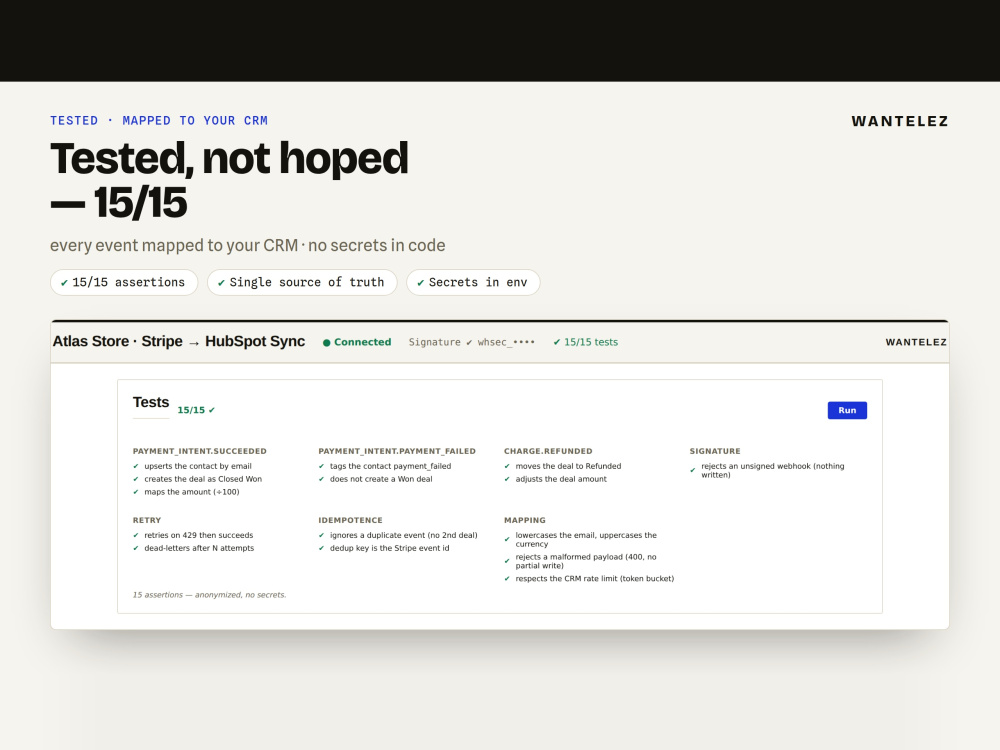Click 'lowercases the email, uppercases the currency' text
This screenshot has width=1000, height=750.
pos(586,540)
